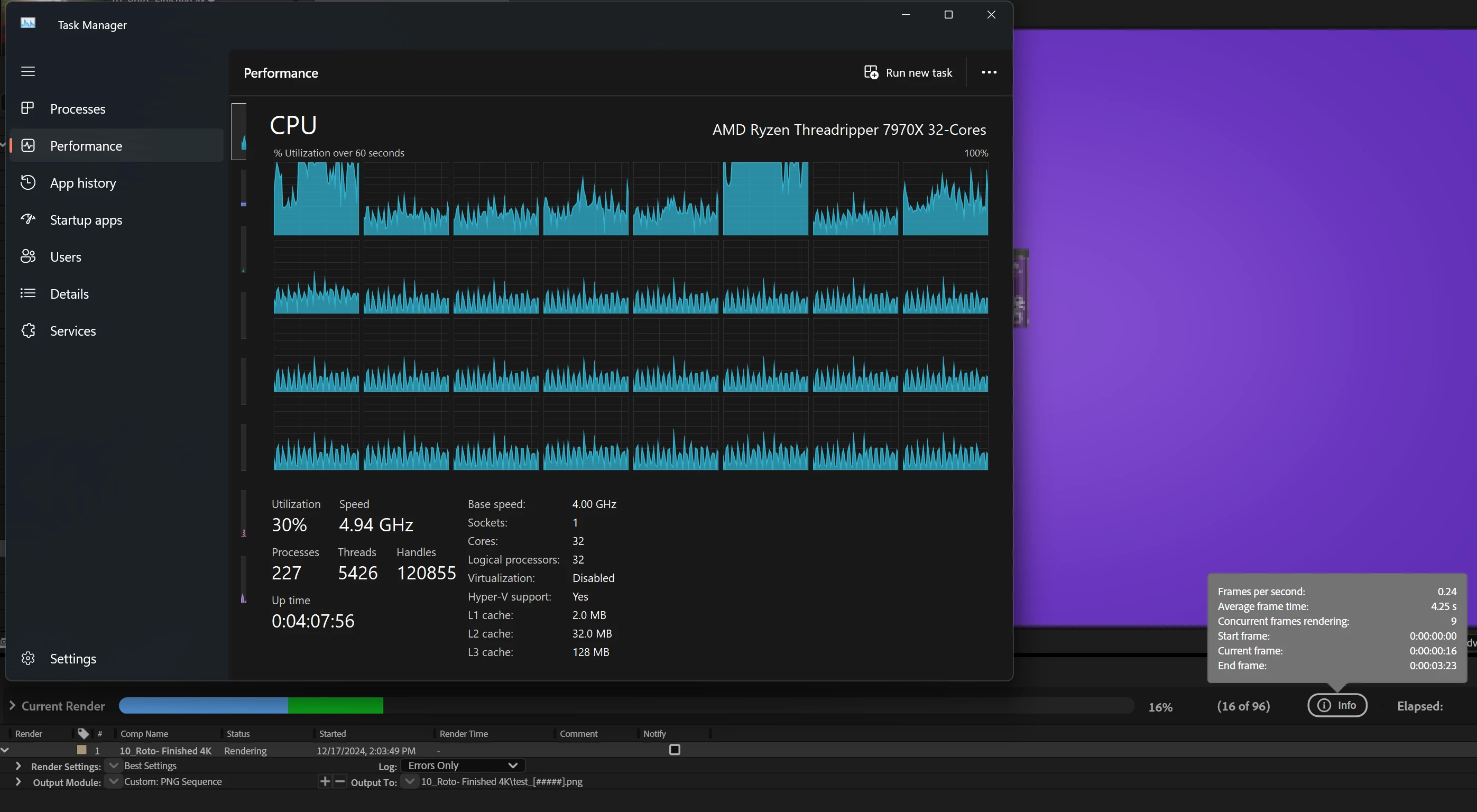Click the render Info button
This screenshot has height=812, width=1477.
point(1336,705)
